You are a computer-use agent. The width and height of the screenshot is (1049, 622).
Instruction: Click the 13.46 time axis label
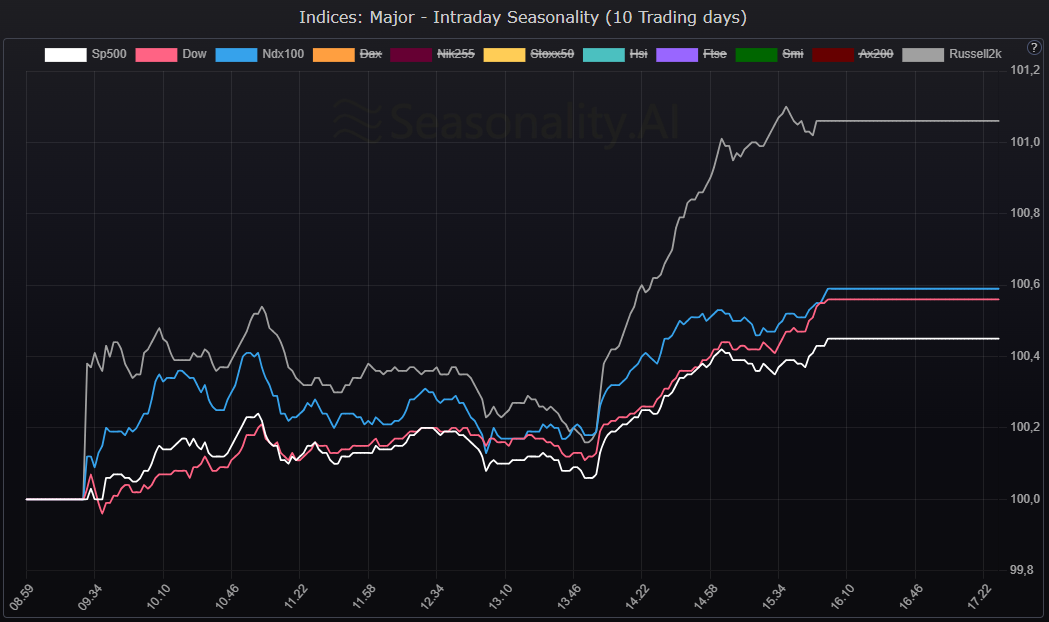pyautogui.click(x=569, y=597)
